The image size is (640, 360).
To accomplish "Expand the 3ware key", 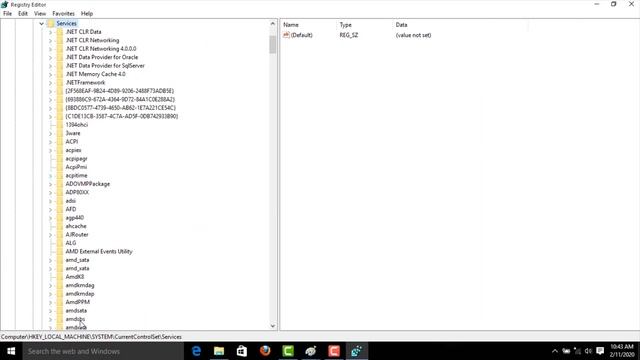I will (x=51, y=133).
